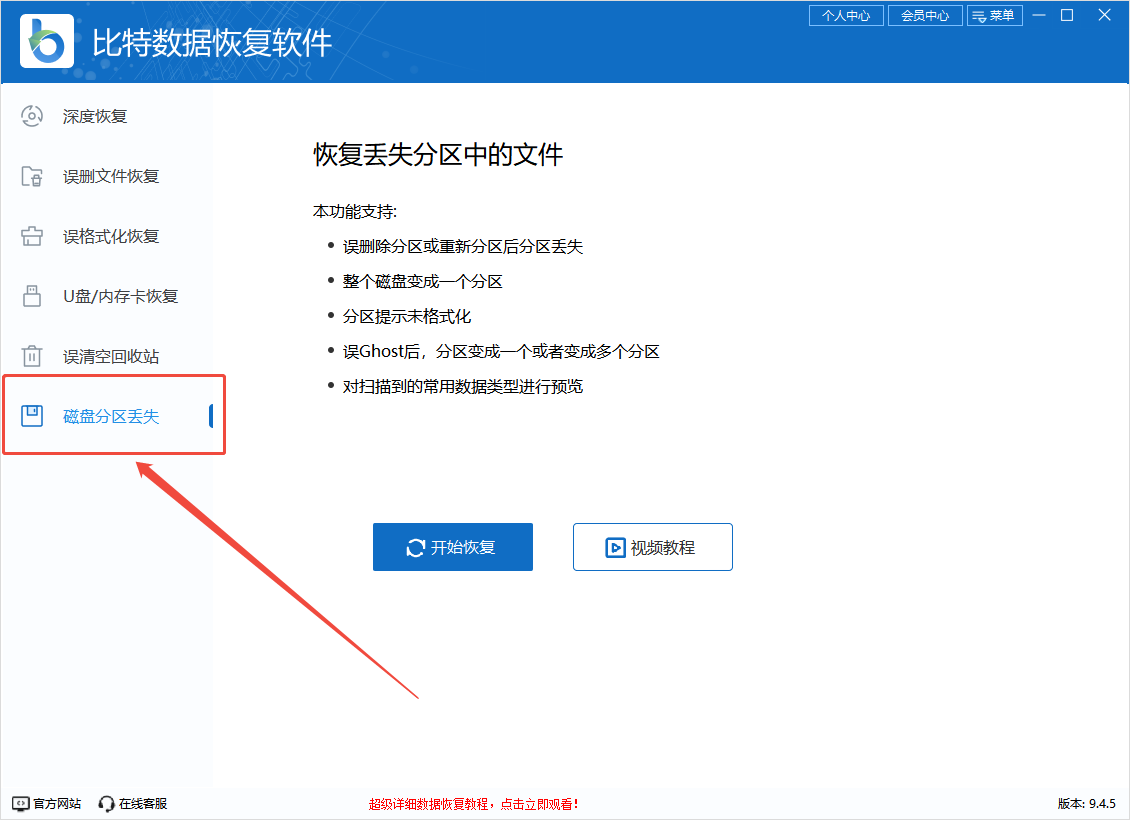Click the 在线客服 headset icon
Screen dimensions: 1130x820
pyautogui.click(x=107, y=803)
